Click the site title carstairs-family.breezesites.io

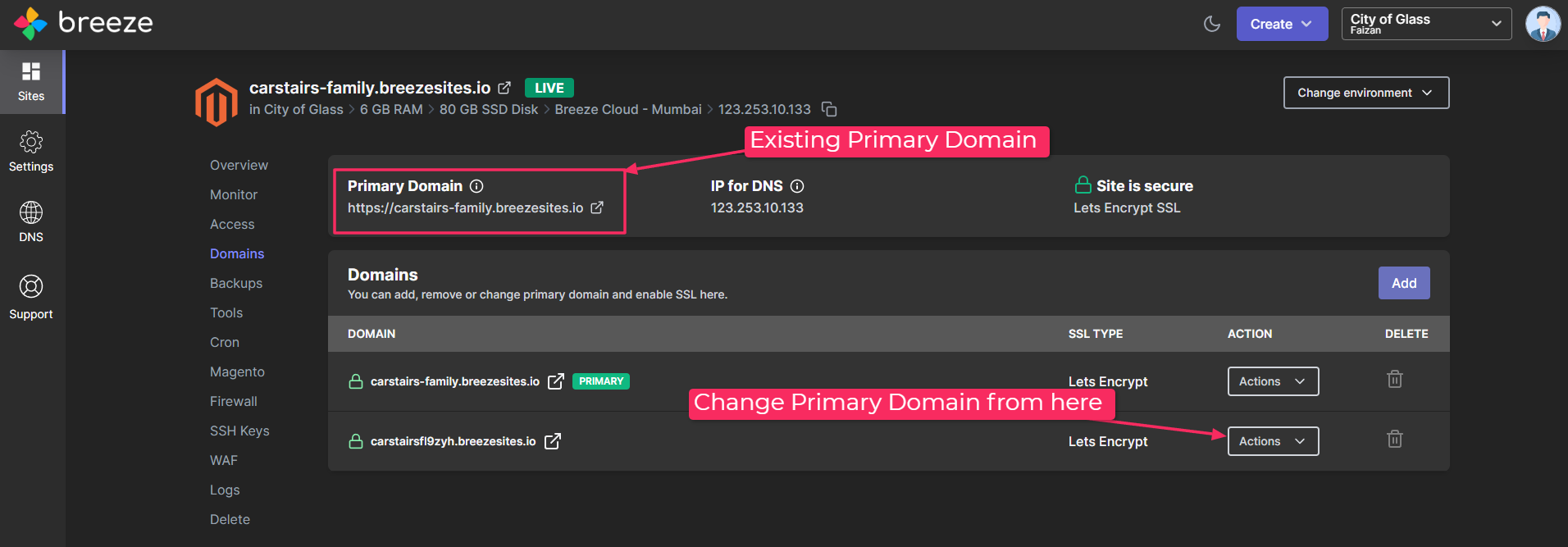click(x=370, y=88)
